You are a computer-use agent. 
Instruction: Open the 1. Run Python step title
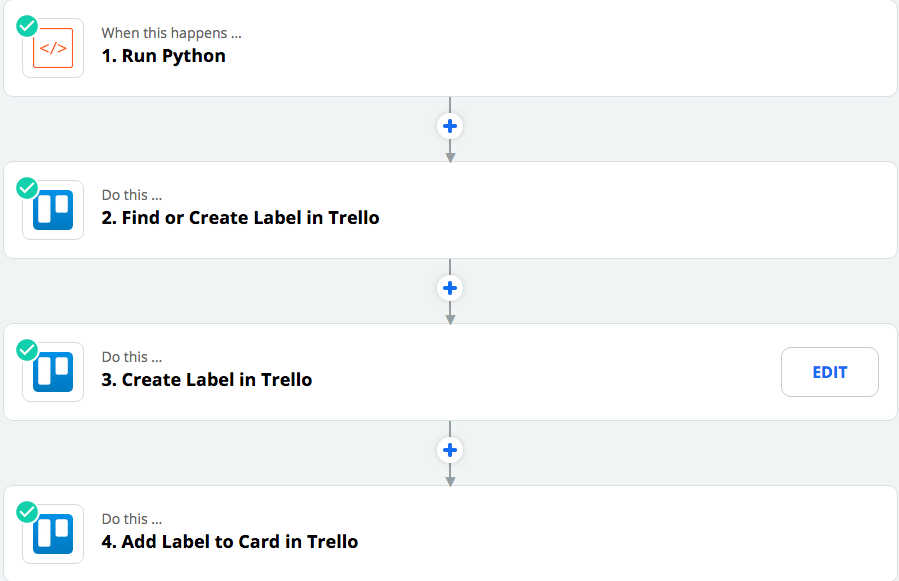point(163,56)
